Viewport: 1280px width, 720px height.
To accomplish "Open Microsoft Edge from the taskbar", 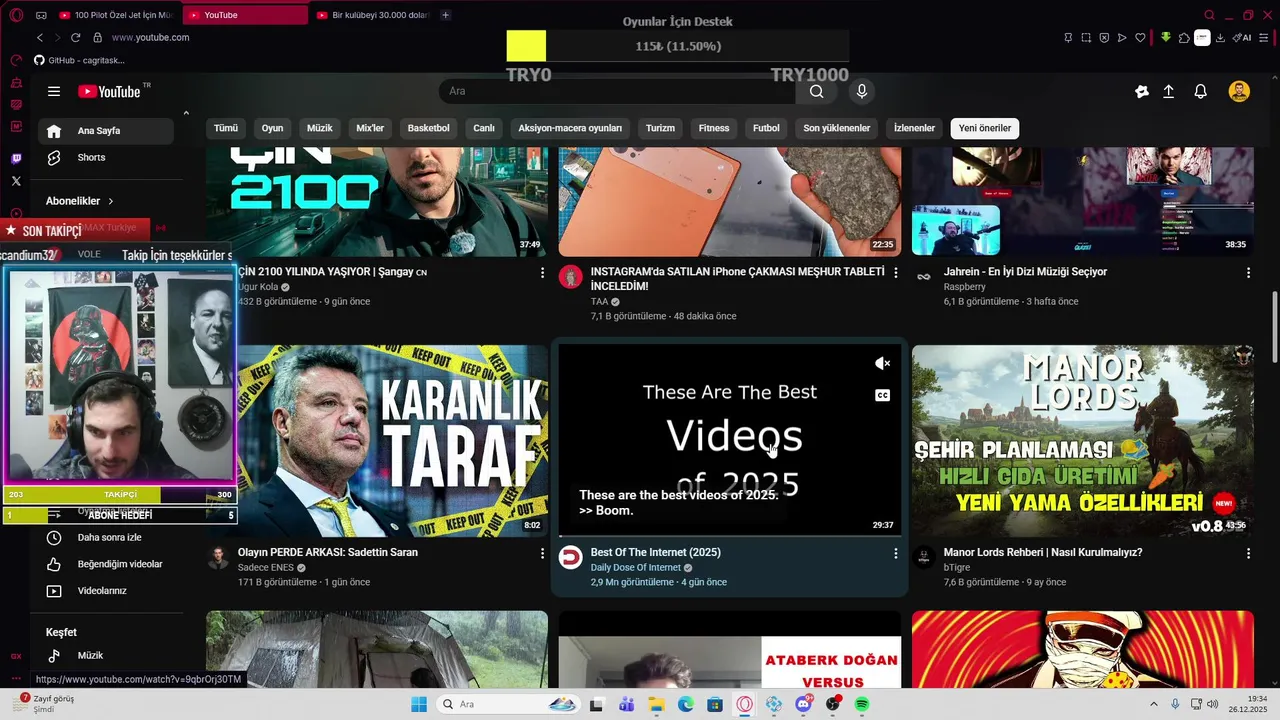I will (685, 705).
